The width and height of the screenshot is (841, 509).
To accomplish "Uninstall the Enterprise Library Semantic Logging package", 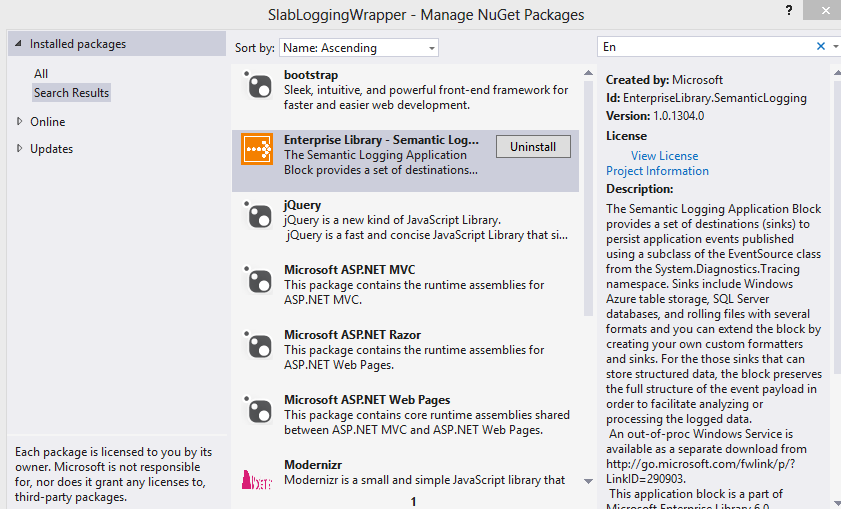I will pos(533,147).
